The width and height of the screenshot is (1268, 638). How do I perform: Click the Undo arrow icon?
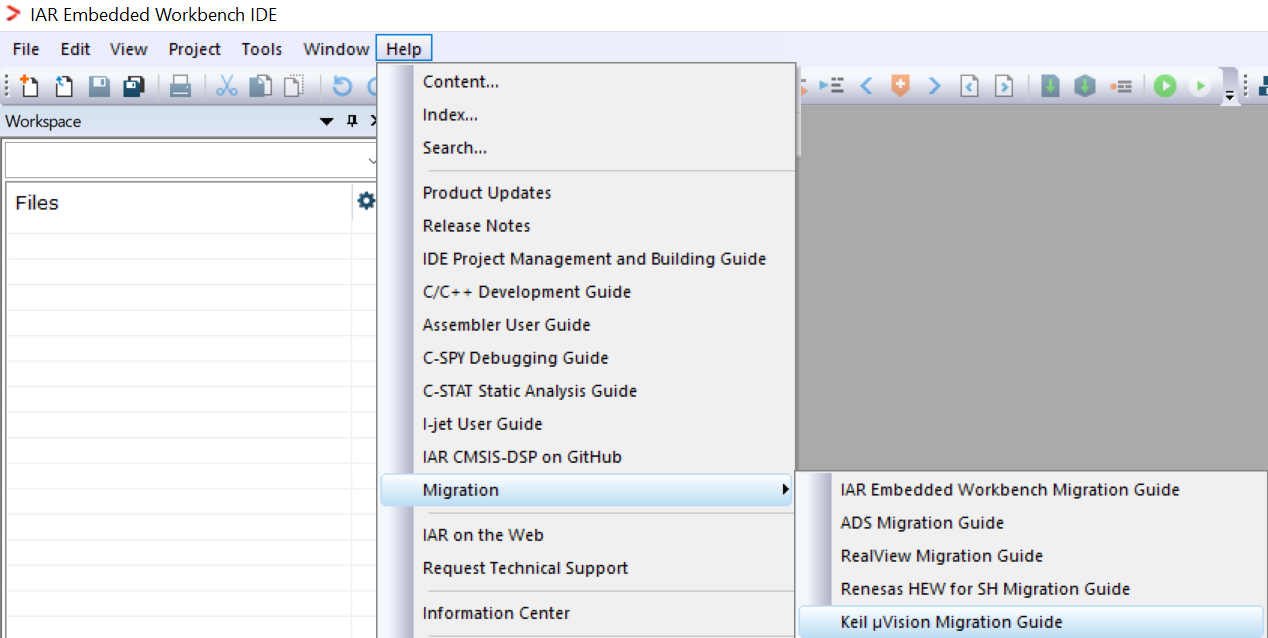coord(342,87)
